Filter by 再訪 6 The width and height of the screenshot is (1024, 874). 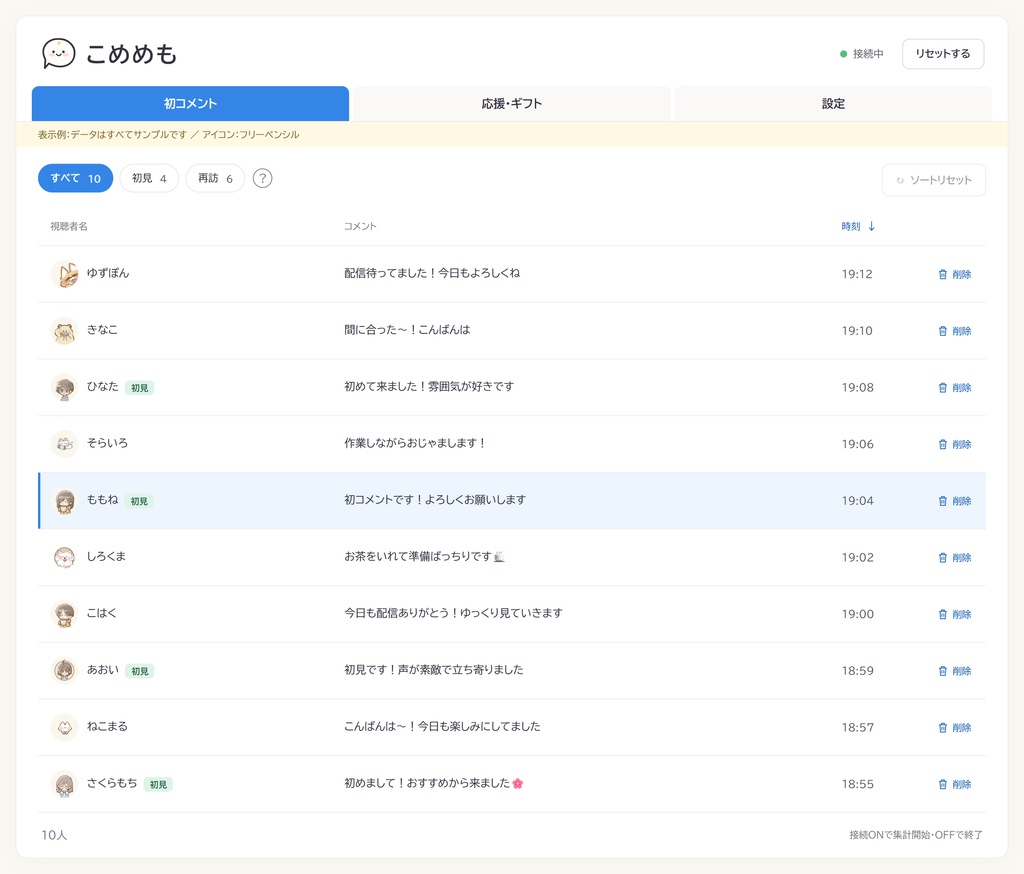215,178
